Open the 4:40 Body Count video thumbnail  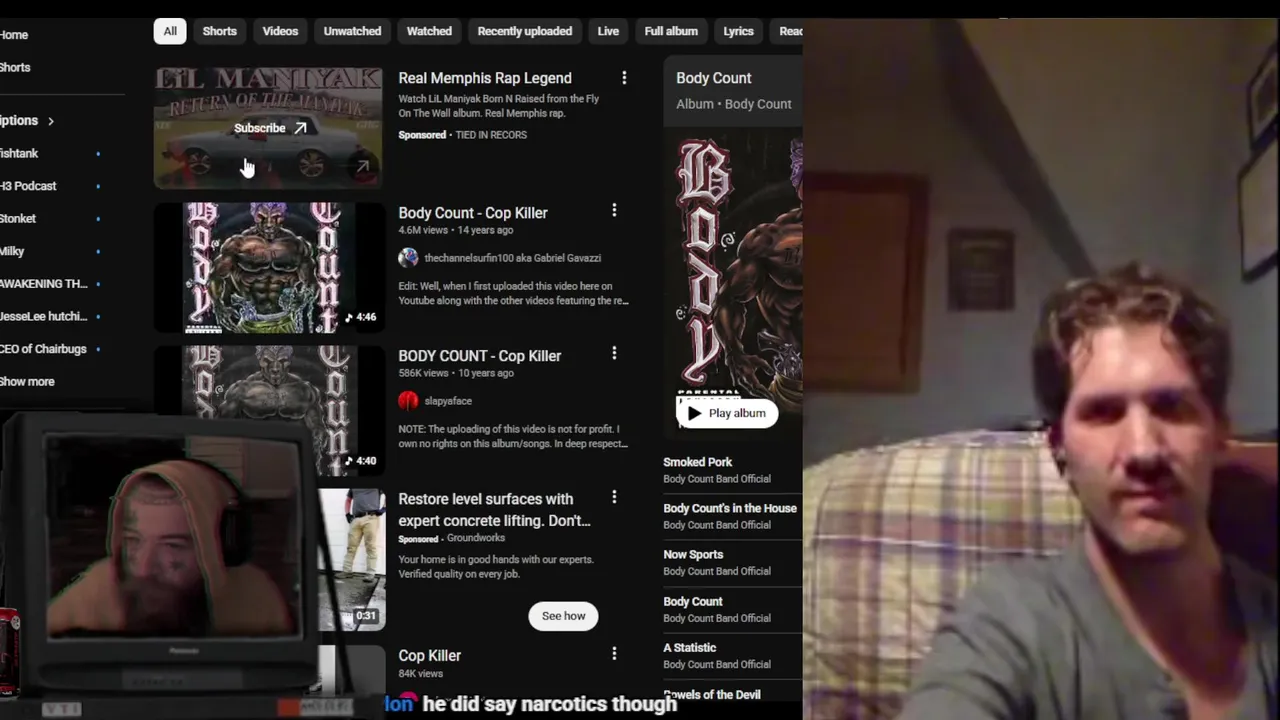(268, 411)
